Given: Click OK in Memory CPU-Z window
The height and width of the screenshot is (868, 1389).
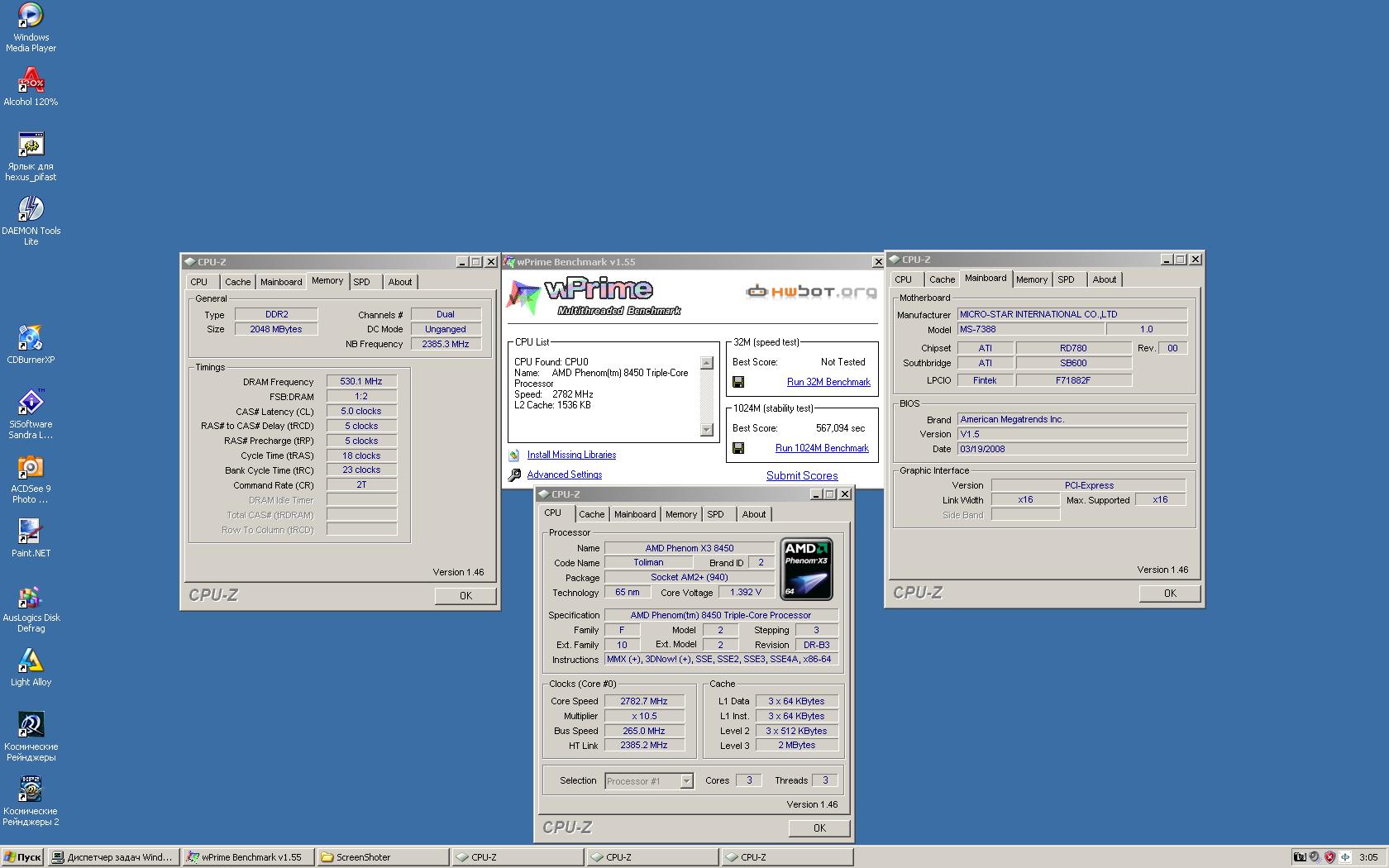Looking at the screenshot, I should pyautogui.click(x=465, y=595).
